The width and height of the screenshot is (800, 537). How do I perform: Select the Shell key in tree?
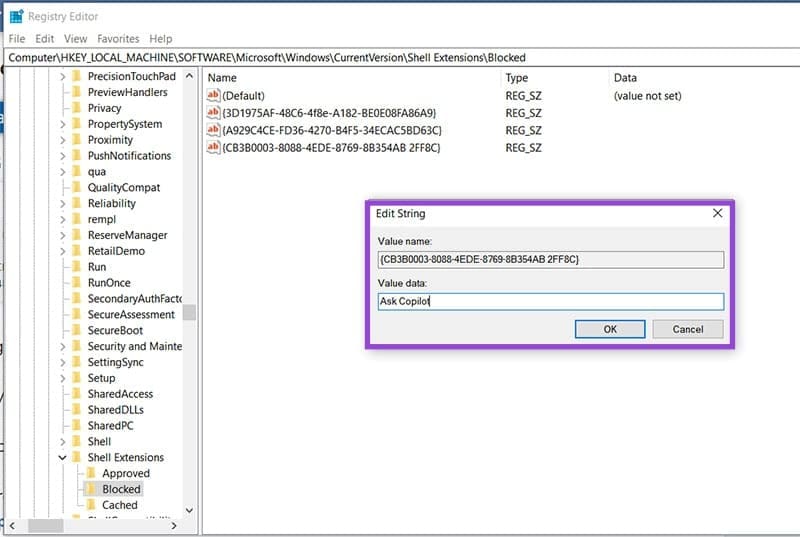99,441
